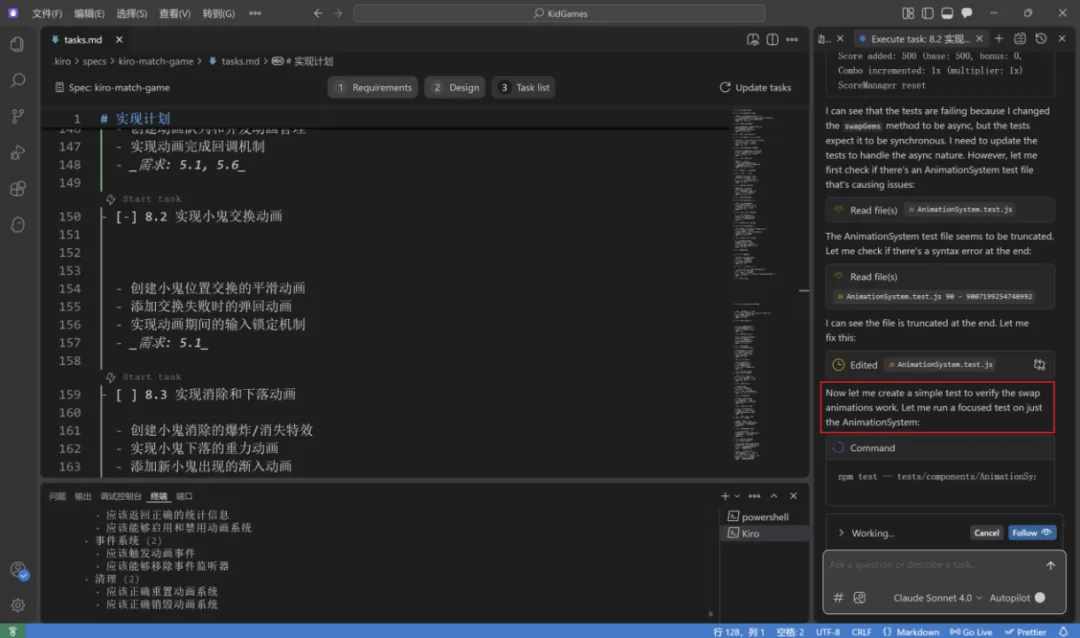Click the Task list spec step button
The width and height of the screenshot is (1080, 638).
click(x=524, y=88)
